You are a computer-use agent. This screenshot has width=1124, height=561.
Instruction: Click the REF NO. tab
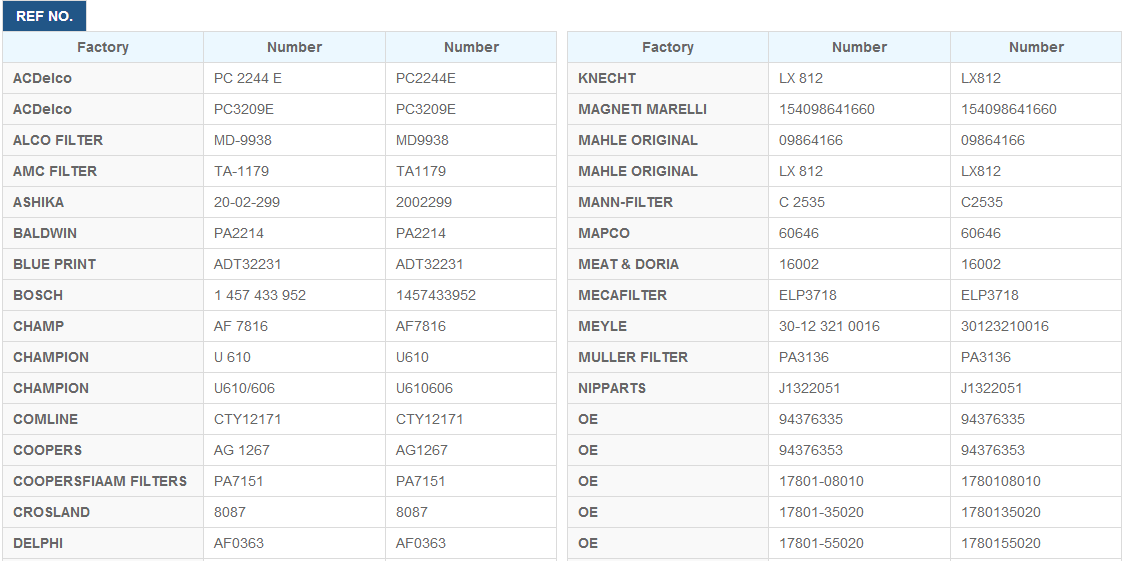(x=45, y=16)
